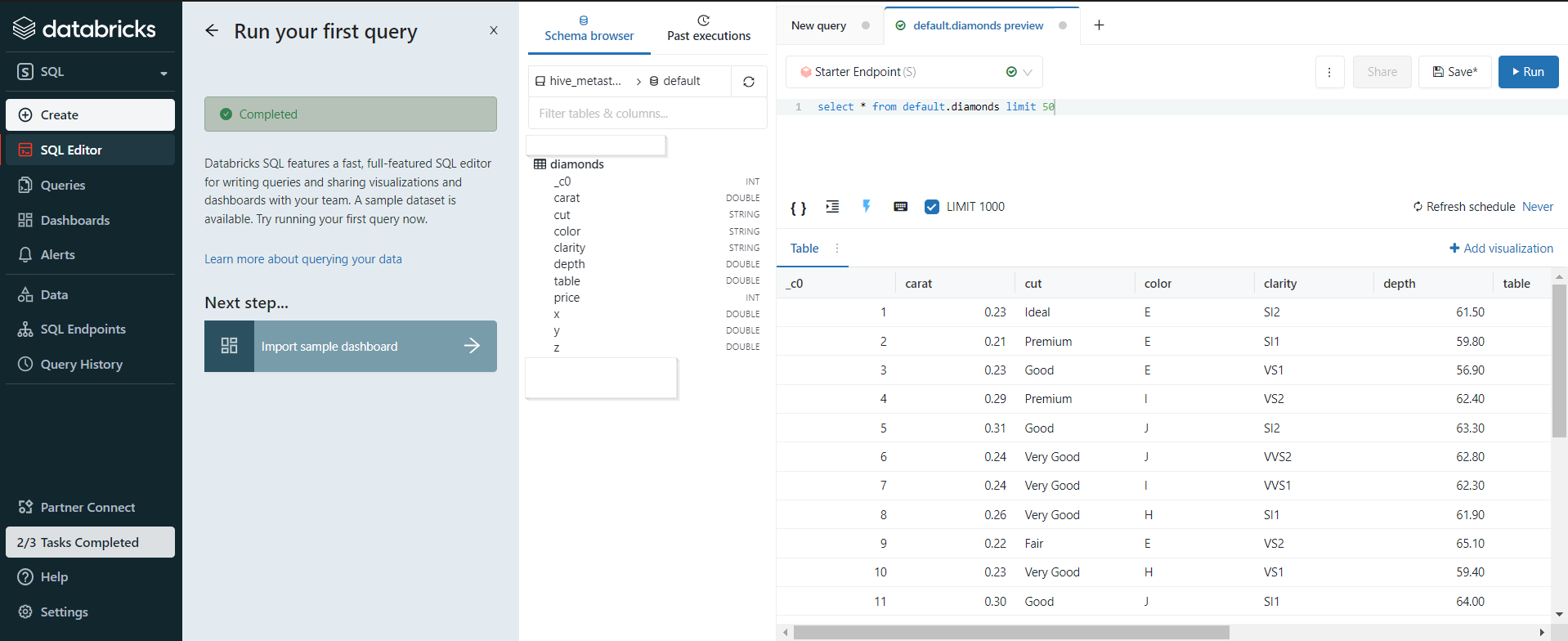Image resolution: width=1568 pixels, height=641 pixels.
Task: Toggle the LIMIT 1000 checkbox
Action: (x=932, y=207)
